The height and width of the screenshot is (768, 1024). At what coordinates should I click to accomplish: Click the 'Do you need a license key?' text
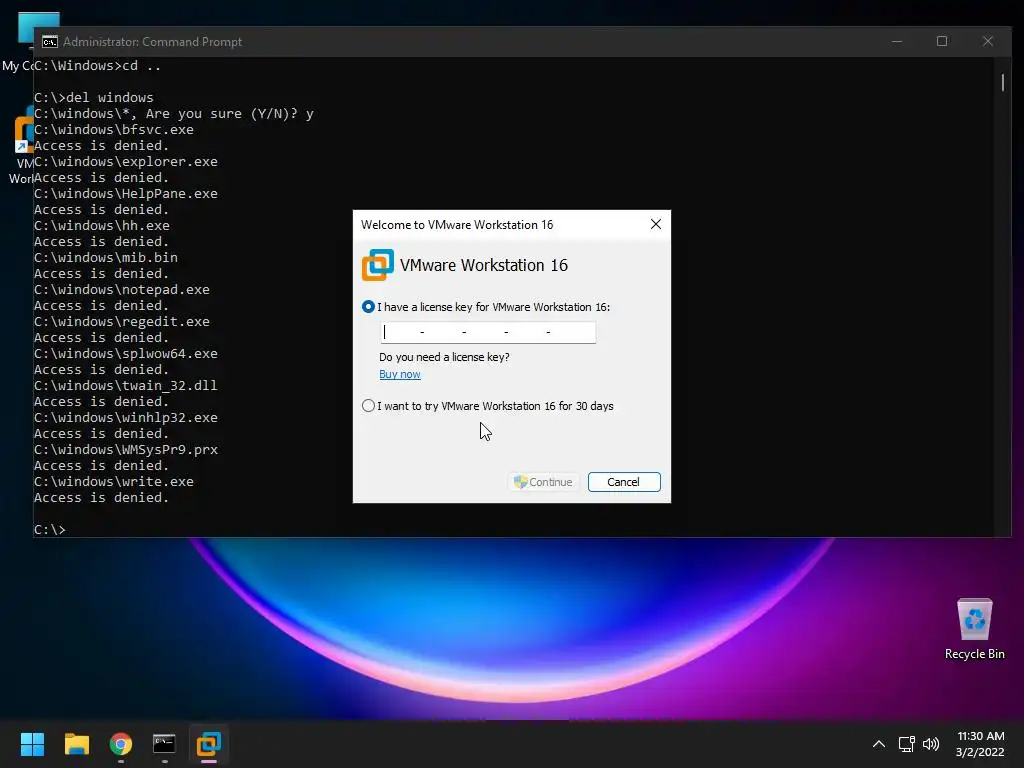[x=444, y=357]
